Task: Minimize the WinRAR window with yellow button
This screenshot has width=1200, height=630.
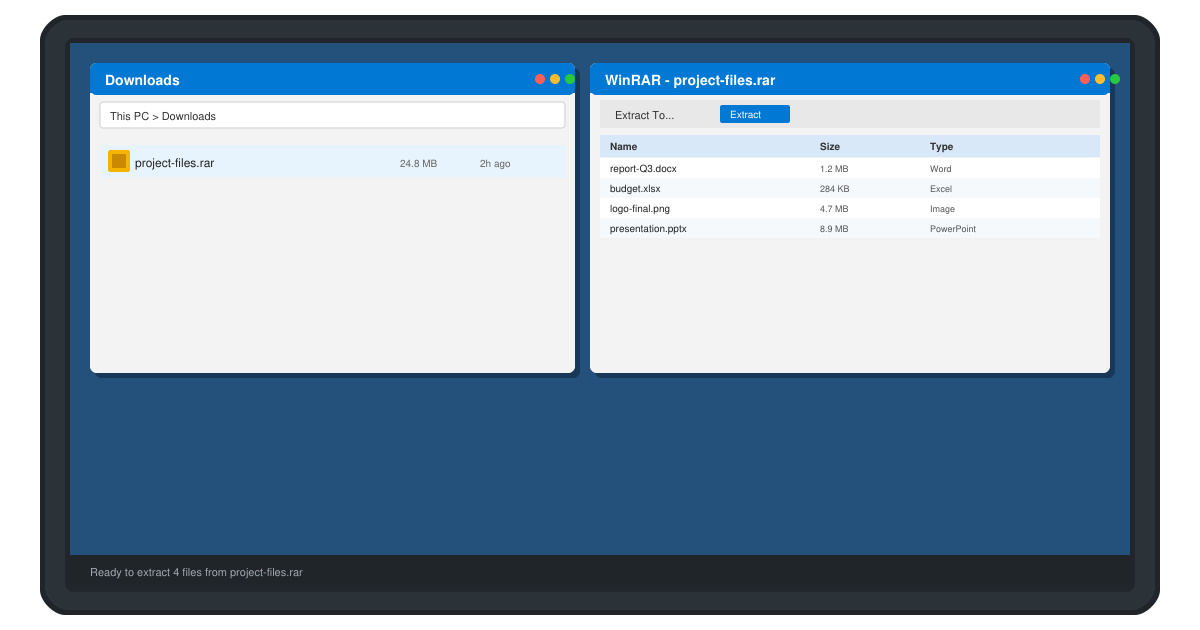Action: 1100,79
